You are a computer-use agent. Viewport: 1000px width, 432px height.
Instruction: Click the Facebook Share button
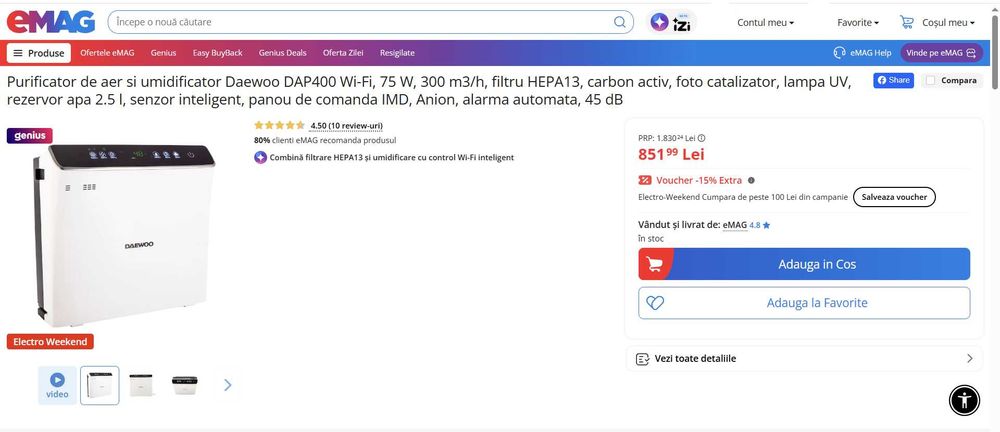coord(893,80)
